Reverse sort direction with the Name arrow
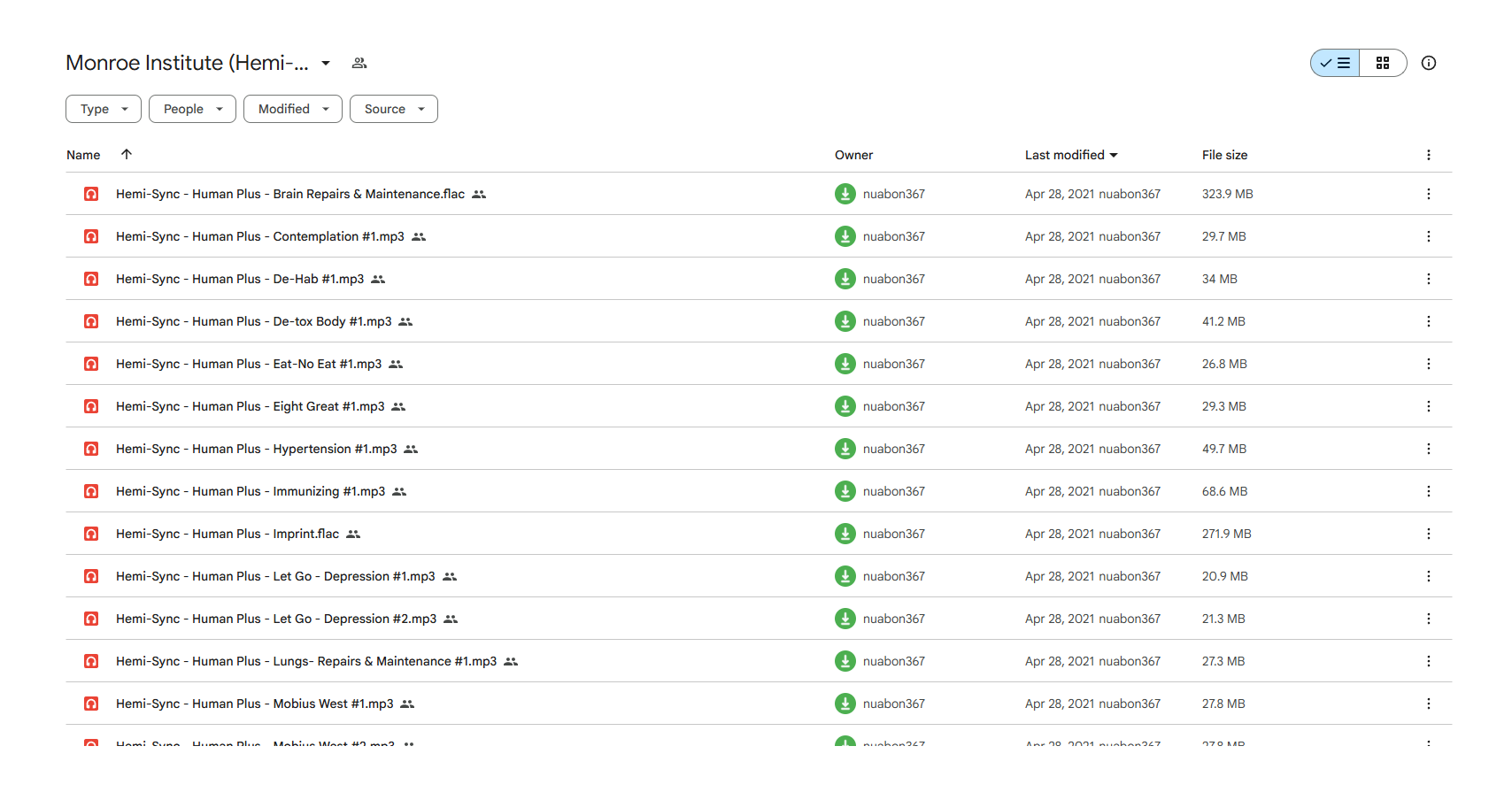Screen dimensions: 1512x800 [127, 154]
